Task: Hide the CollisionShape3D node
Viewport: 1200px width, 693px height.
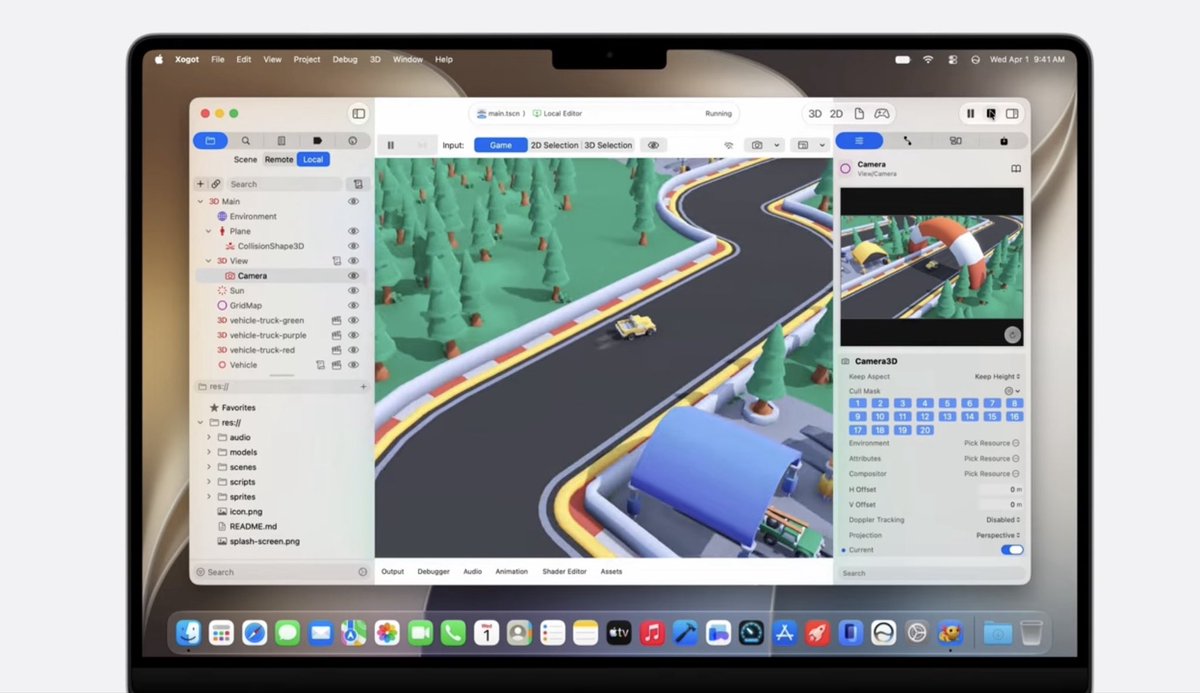Action: [353, 246]
